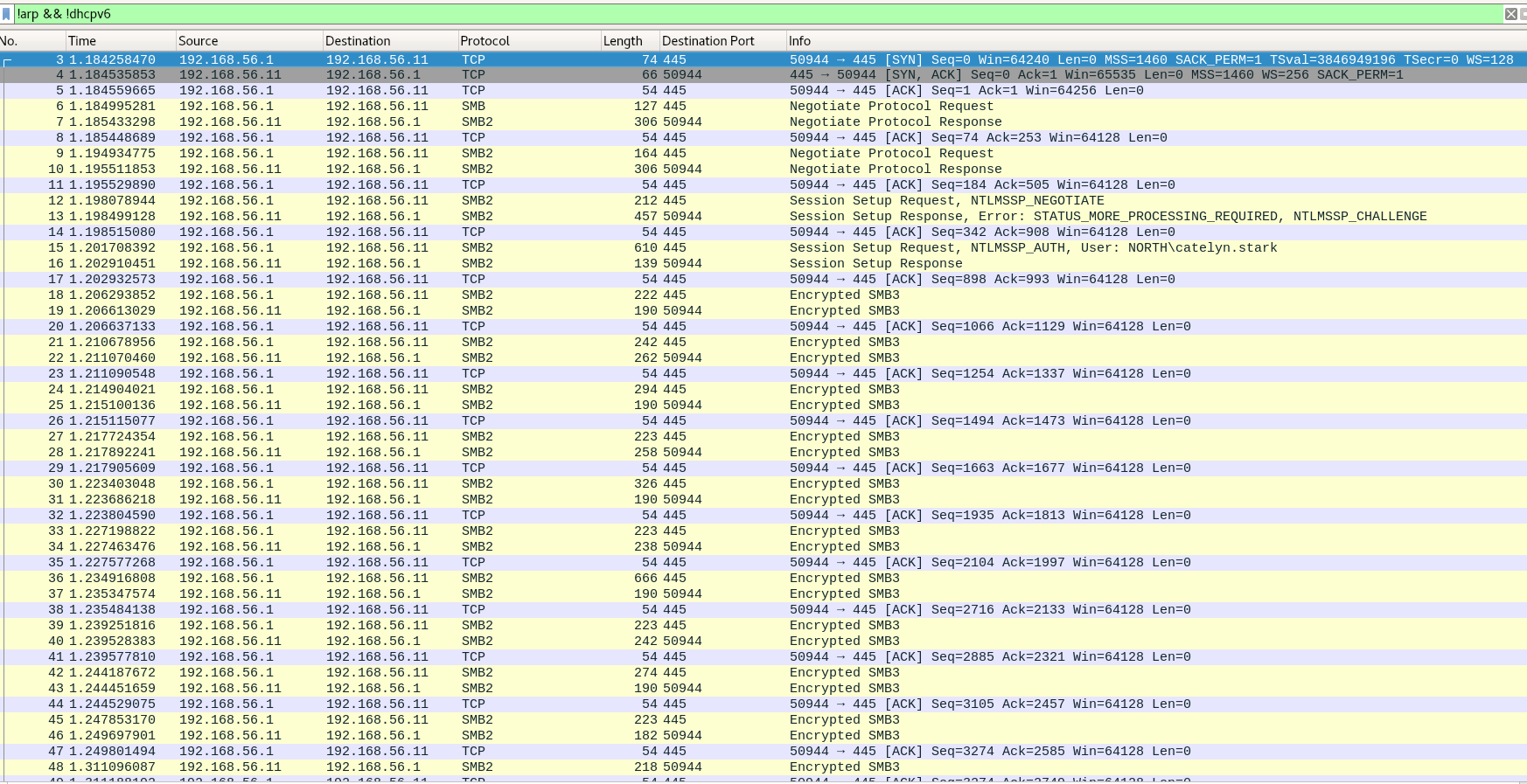
Task: Sort by the Length column header
Action: coord(630,41)
